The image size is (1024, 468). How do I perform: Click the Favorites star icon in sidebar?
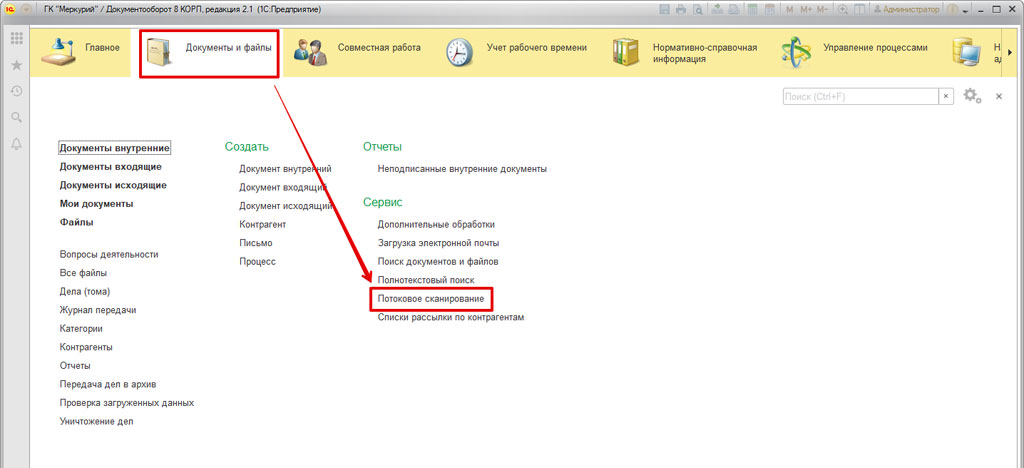click(x=16, y=65)
